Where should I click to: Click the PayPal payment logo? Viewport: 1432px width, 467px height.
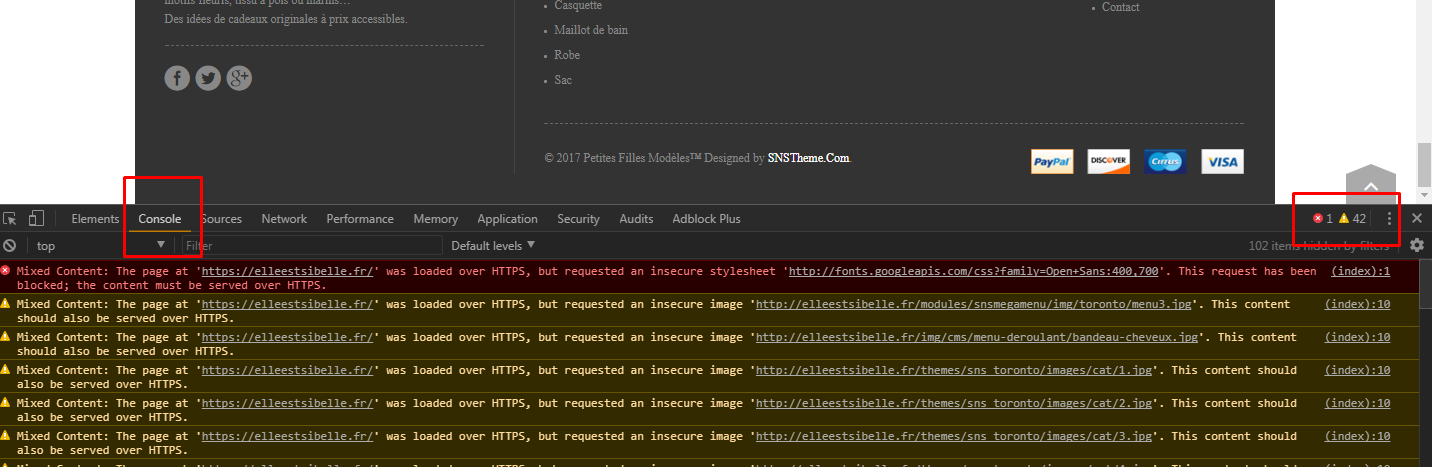tap(1052, 161)
